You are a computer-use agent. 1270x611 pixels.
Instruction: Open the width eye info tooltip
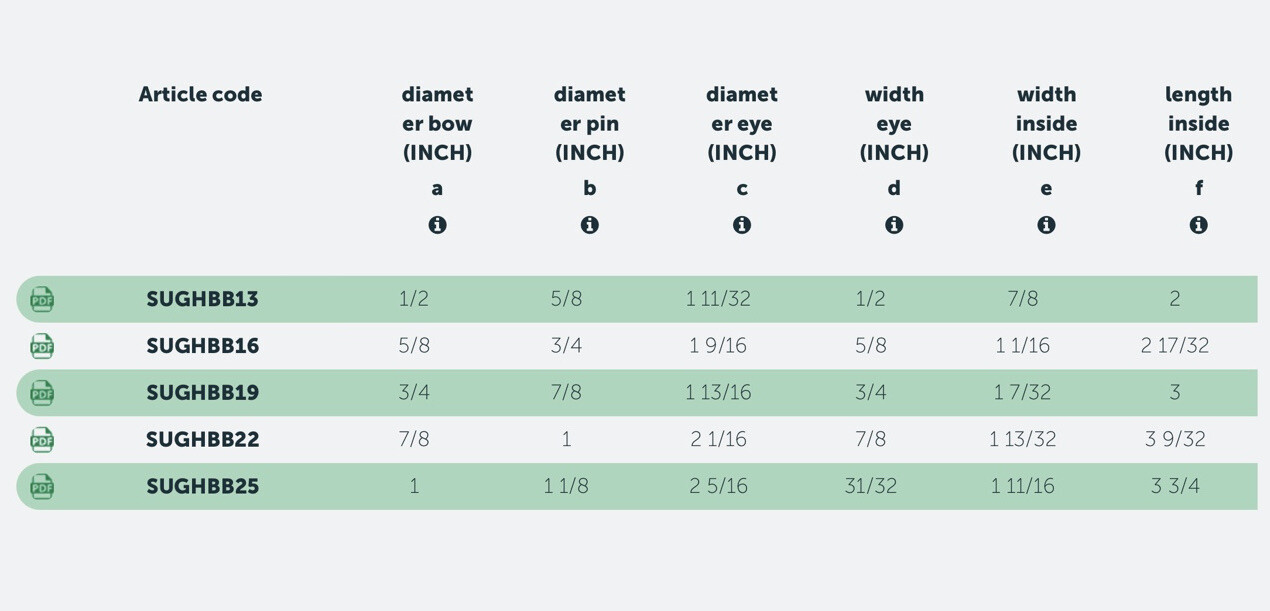[x=894, y=225]
